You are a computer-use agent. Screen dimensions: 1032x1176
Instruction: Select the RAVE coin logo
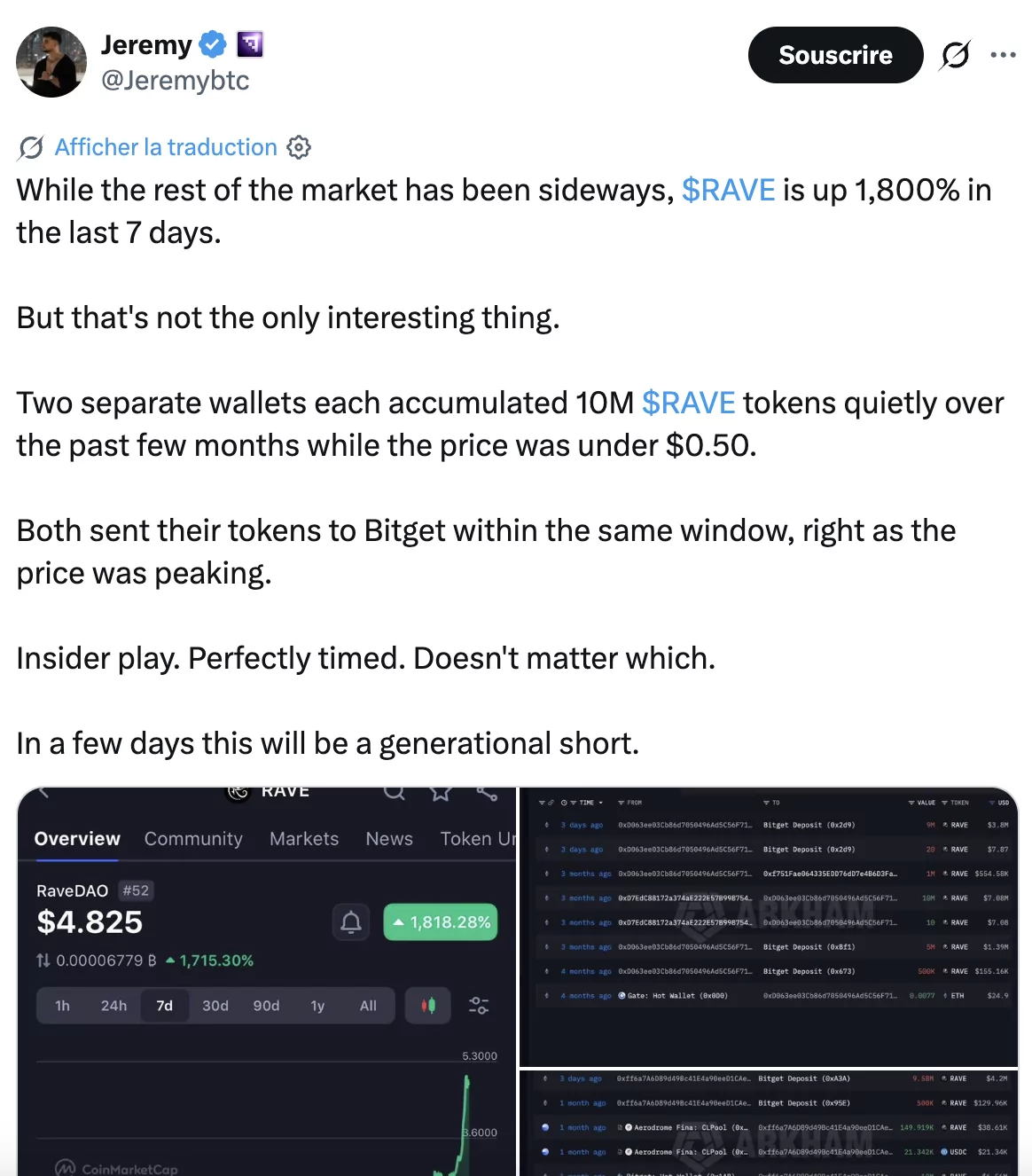[238, 792]
